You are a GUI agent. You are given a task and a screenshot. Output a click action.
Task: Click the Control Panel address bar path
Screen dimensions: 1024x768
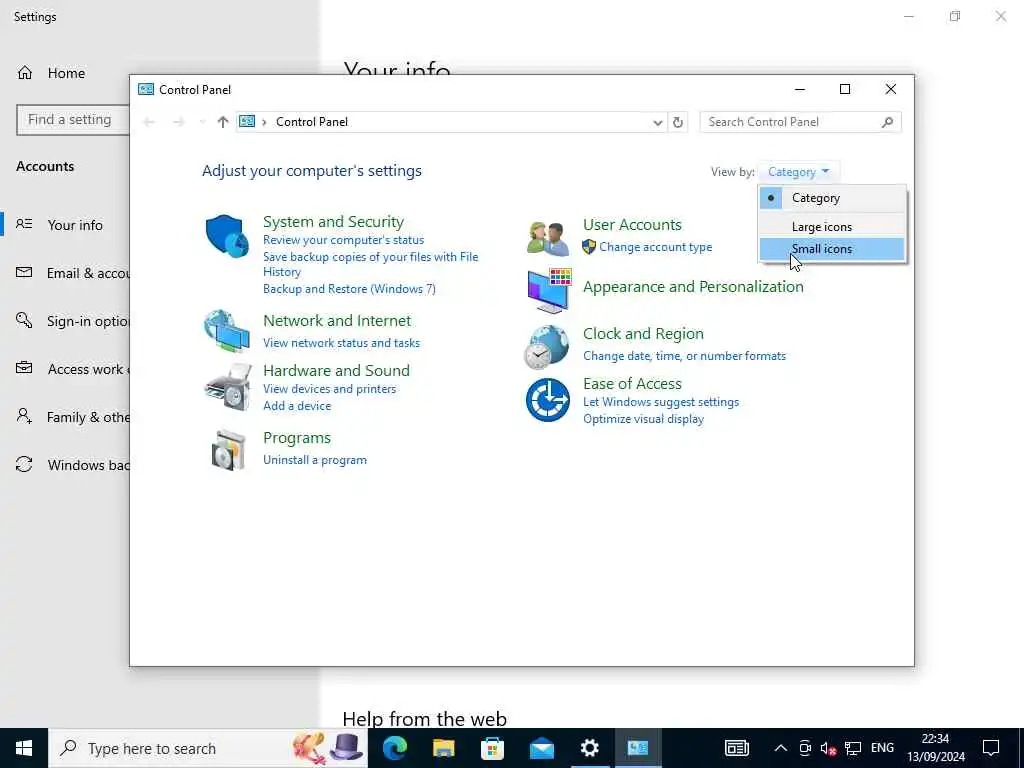(451, 122)
